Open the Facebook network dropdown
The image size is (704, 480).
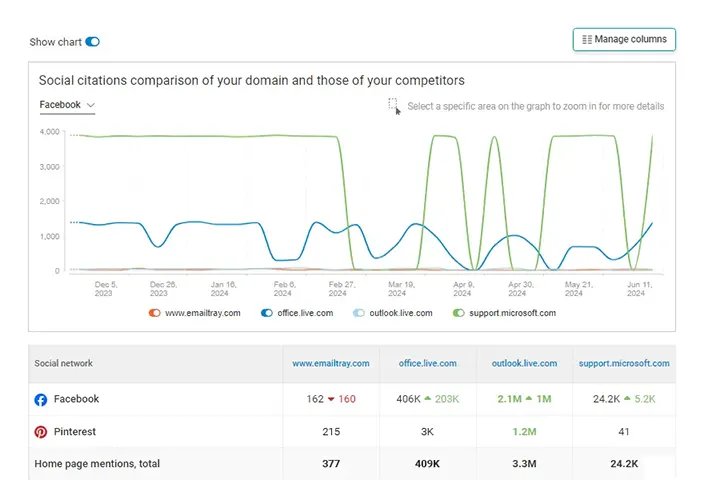(x=67, y=105)
